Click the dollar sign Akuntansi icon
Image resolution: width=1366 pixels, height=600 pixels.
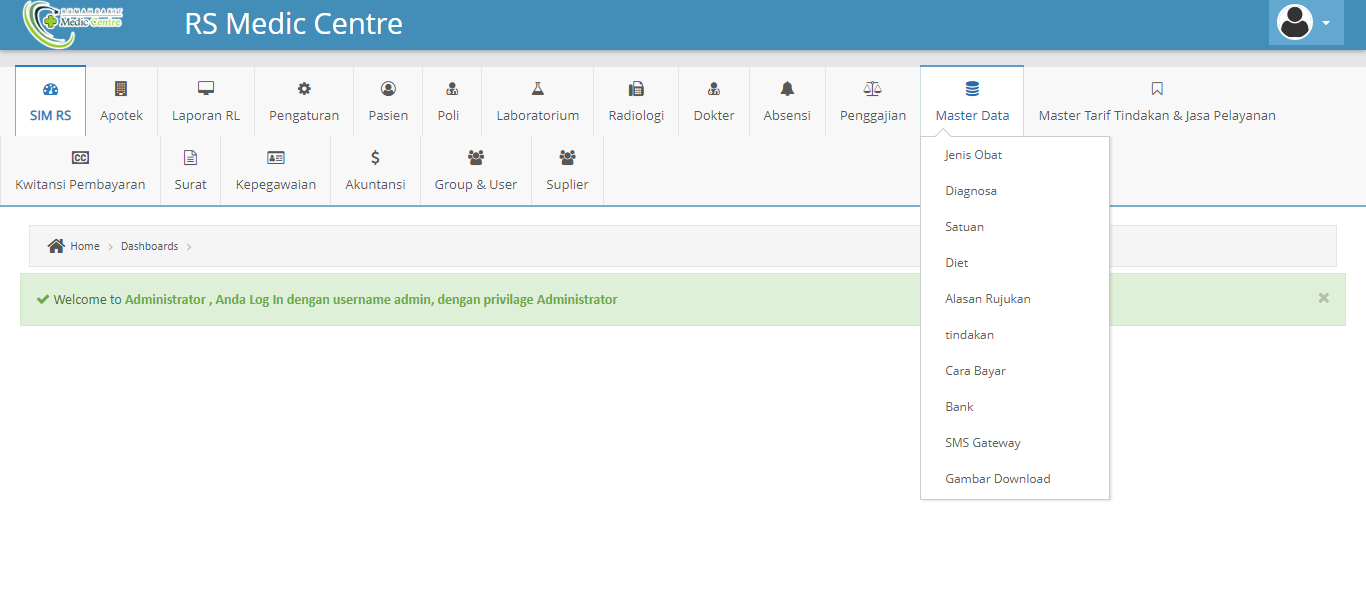point(375,158)
